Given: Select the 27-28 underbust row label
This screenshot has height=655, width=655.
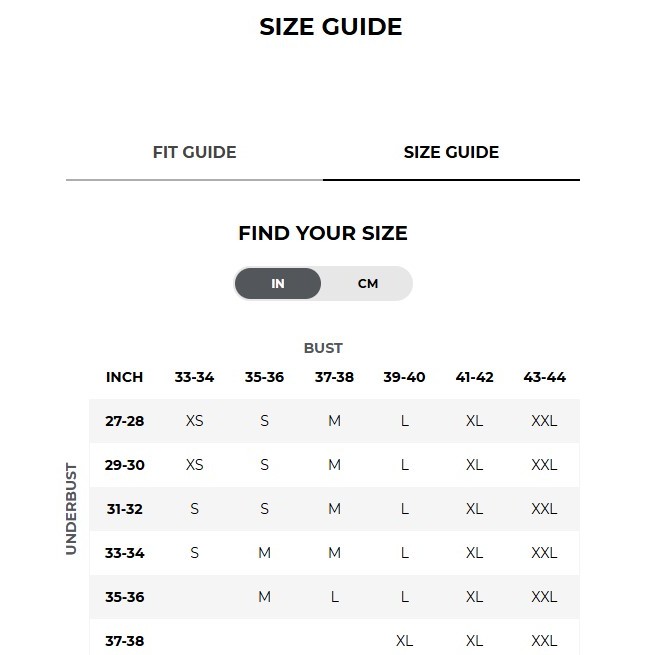Looking at the screenshot, I should pyautogui.click(x=124, y=421).
